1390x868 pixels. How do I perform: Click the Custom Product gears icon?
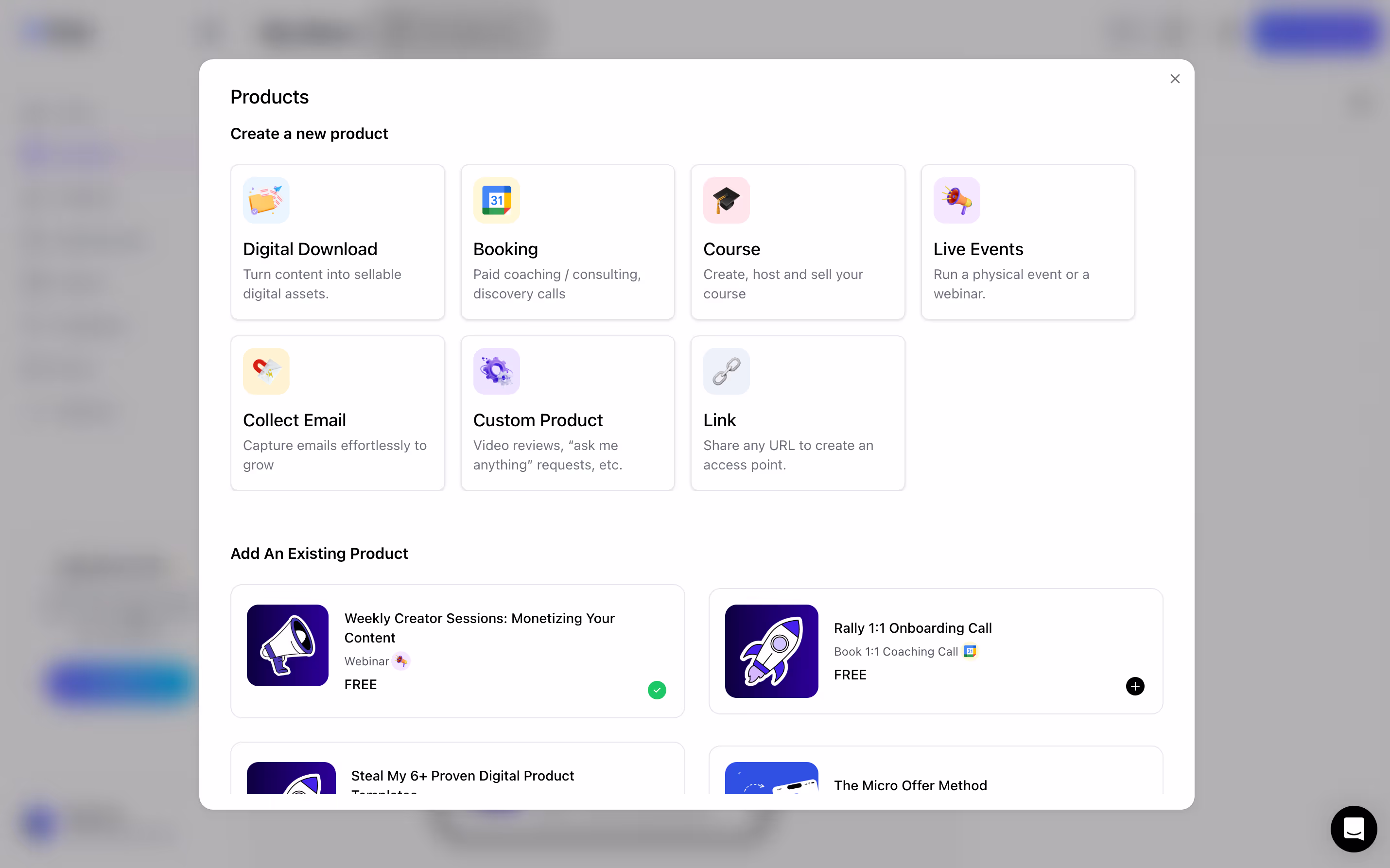(x=496, y=371)
